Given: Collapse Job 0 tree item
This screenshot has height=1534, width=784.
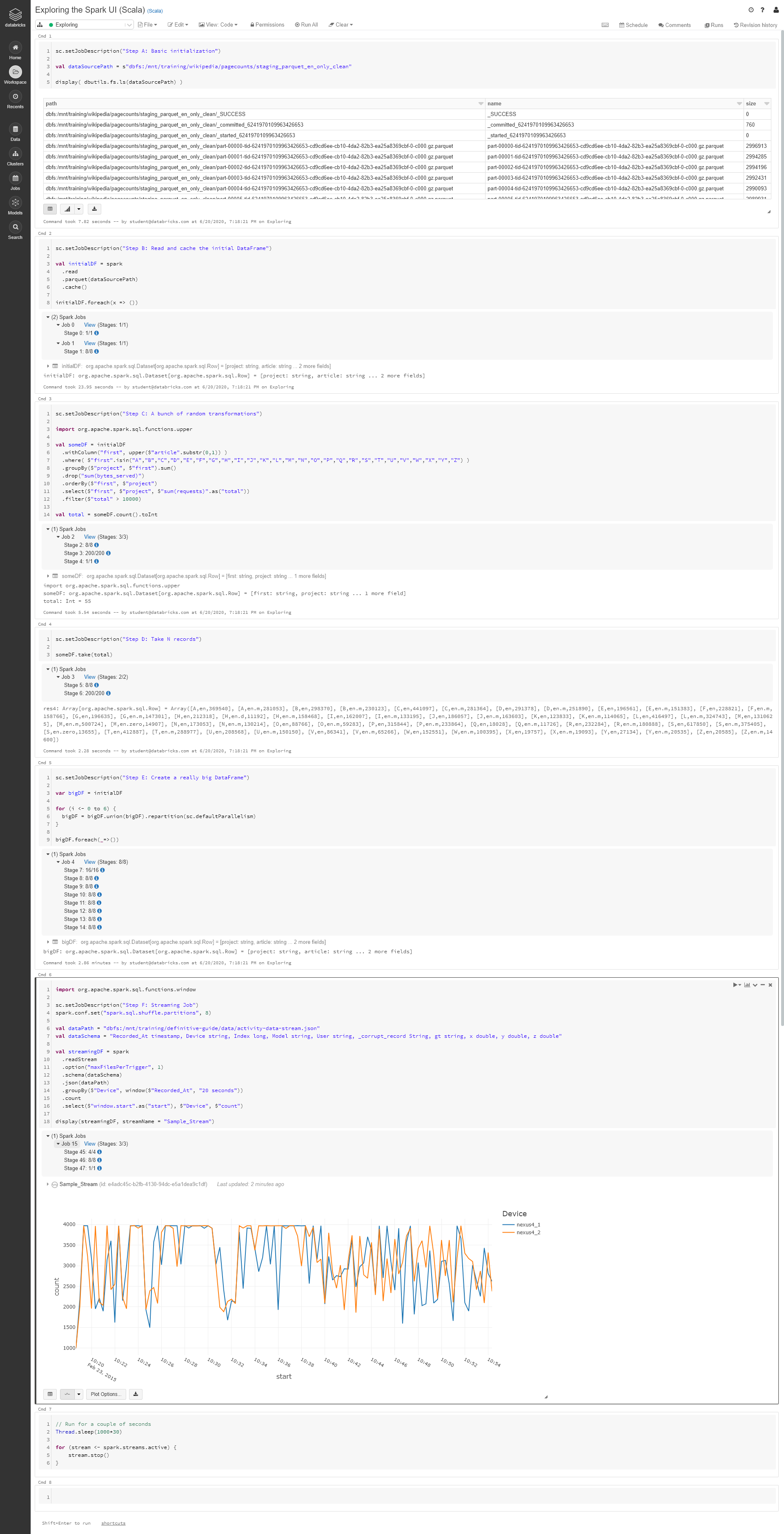Looking at the screenshot, I should [x=58, y=325].
